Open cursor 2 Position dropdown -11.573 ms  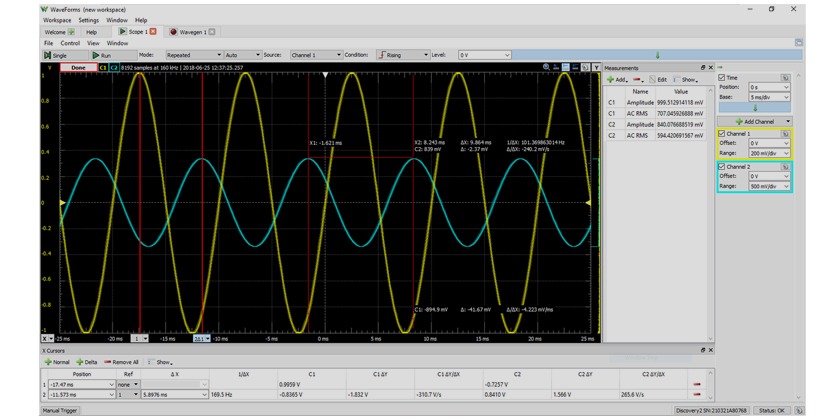pyautogui.click(x=82, y=394)
